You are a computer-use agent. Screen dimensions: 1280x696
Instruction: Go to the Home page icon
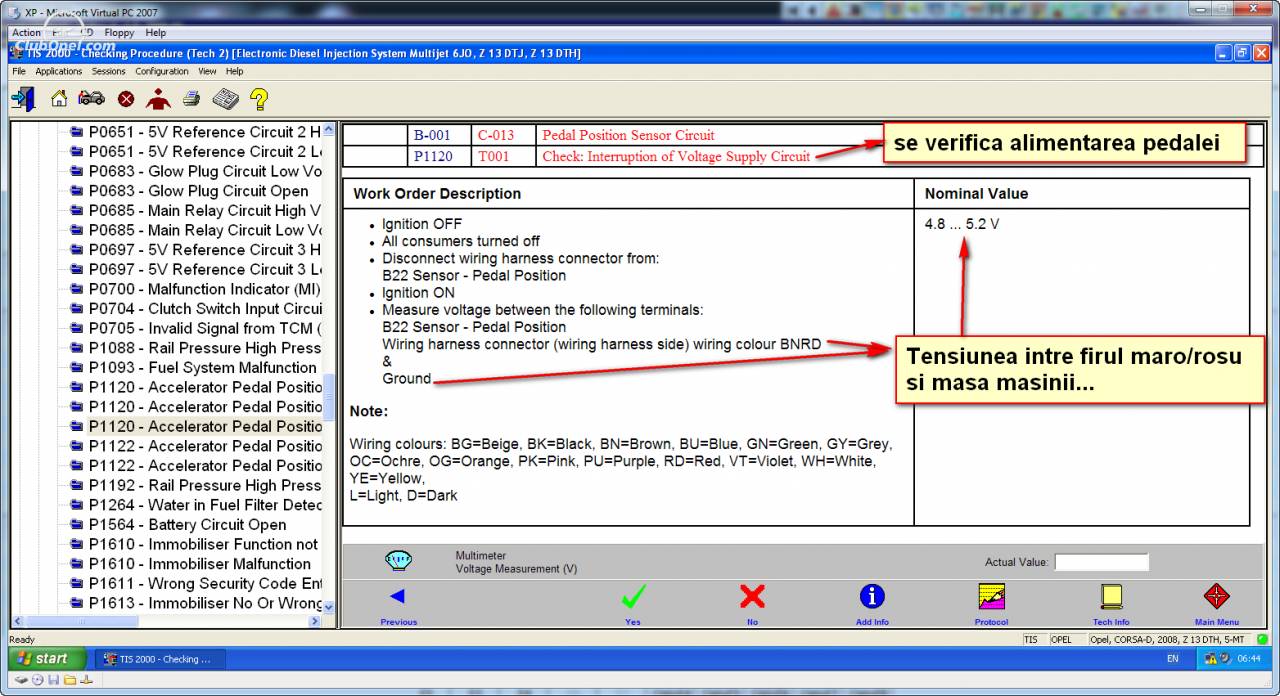pos(59,99)
